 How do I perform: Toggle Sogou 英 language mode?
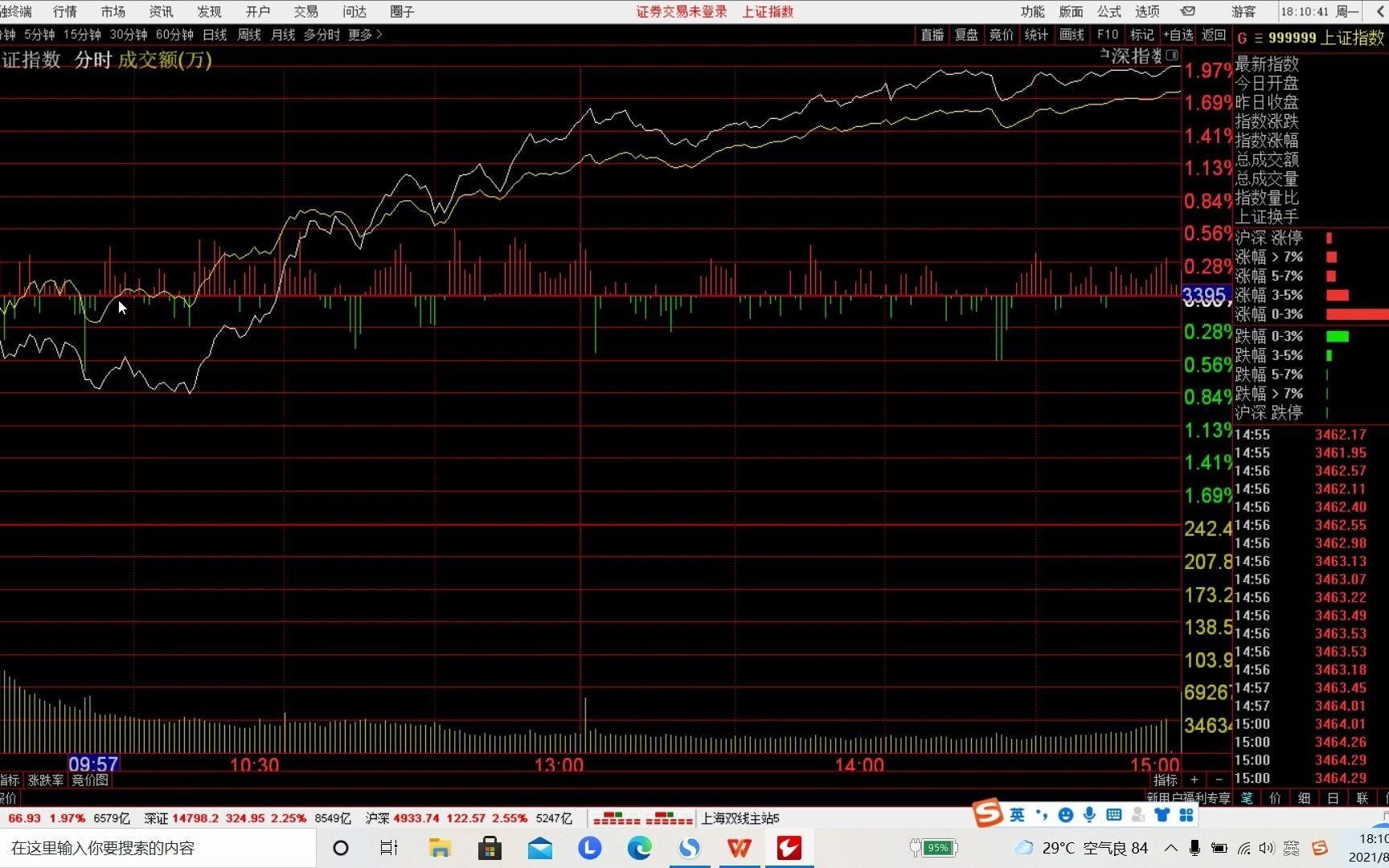(x=1017, y=815)
